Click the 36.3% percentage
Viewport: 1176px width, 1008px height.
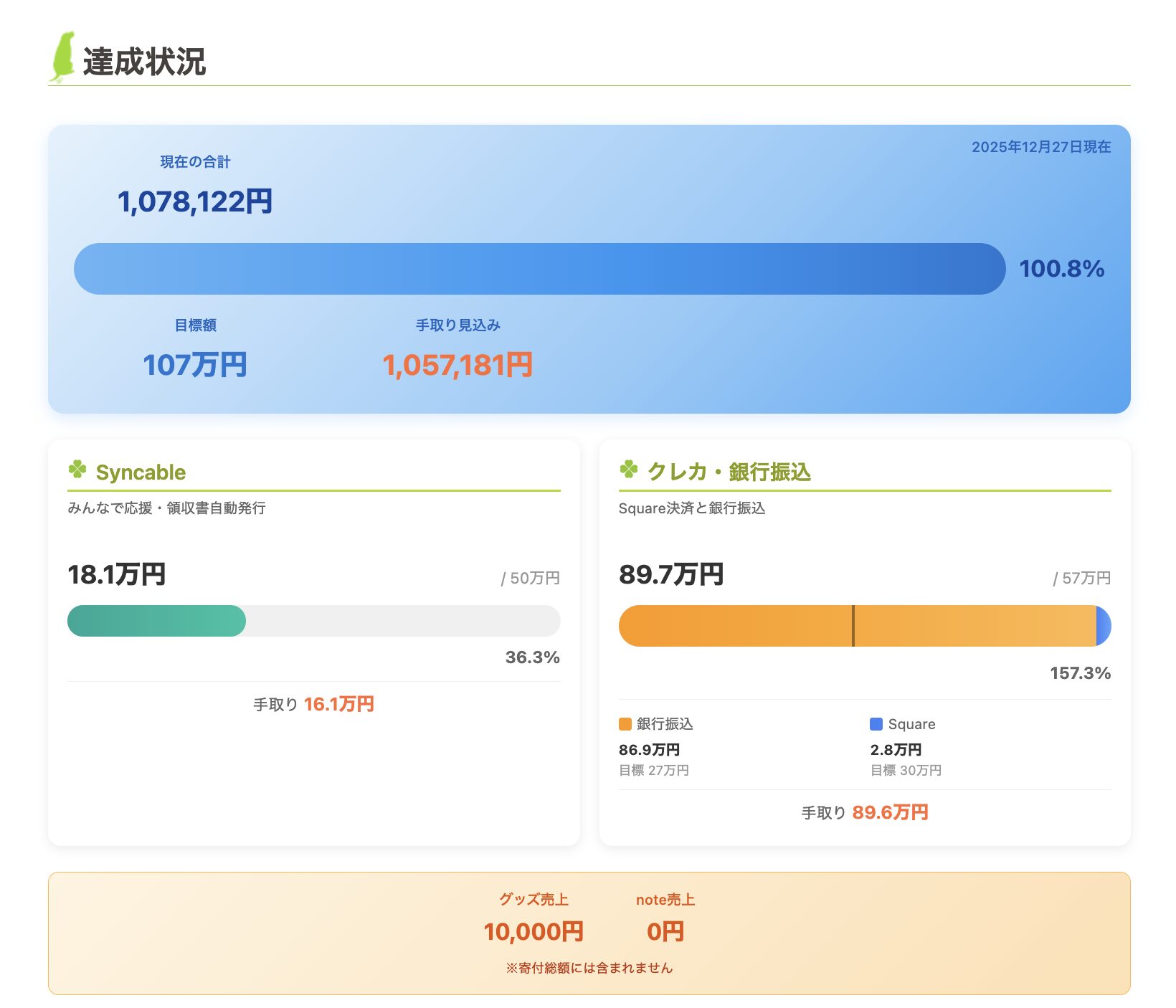coord(532,657)
